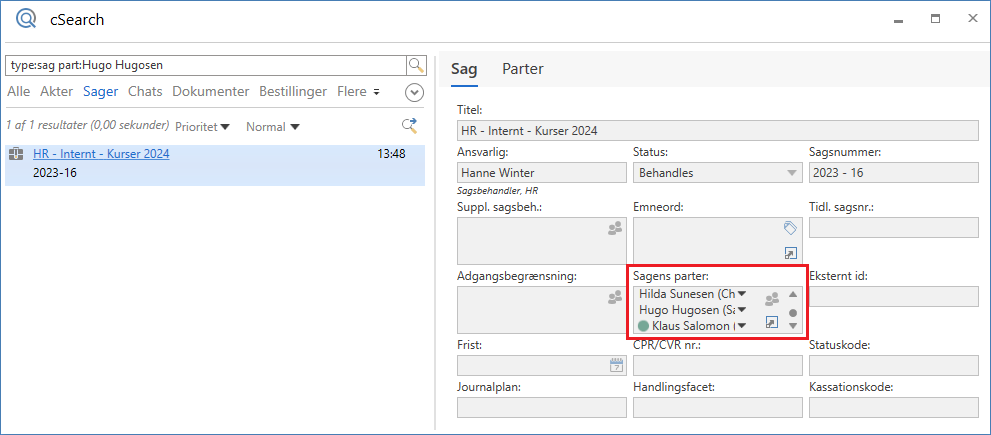Click the CPR/CVR nr. field

pyautogui.click(x=717, y=365)
